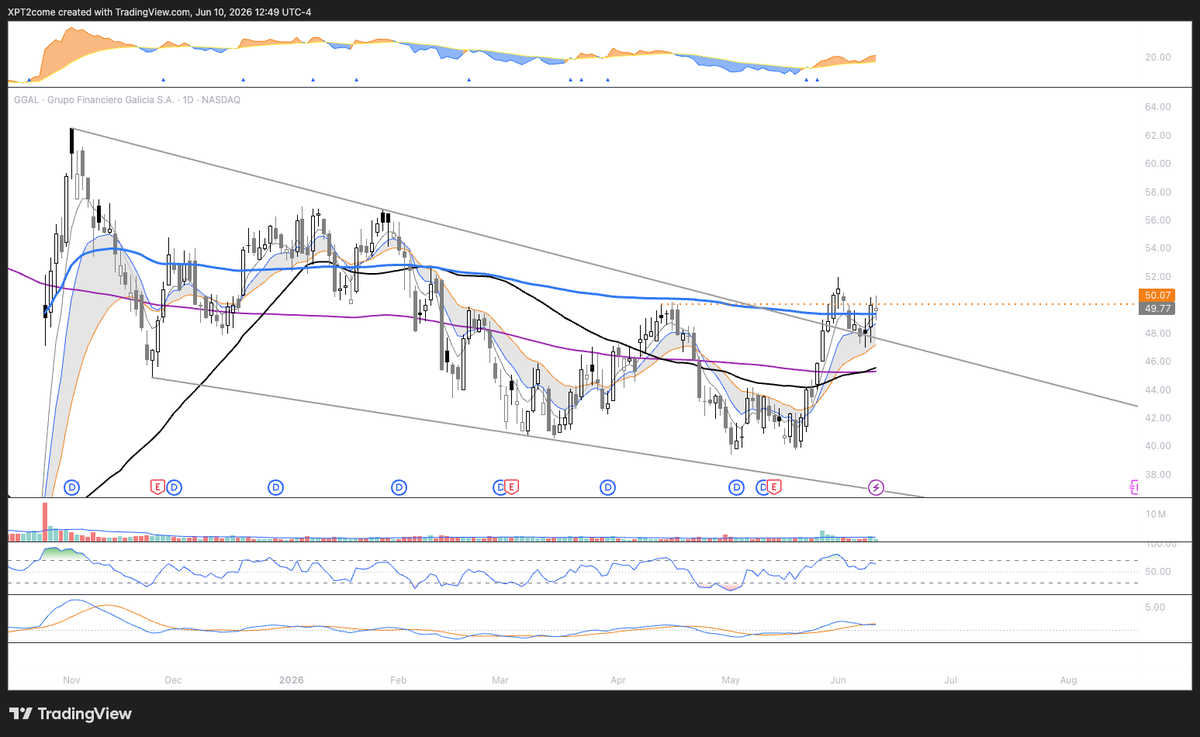
Task: Open the purple lightning event marker in June
Action: coord(876,487)
